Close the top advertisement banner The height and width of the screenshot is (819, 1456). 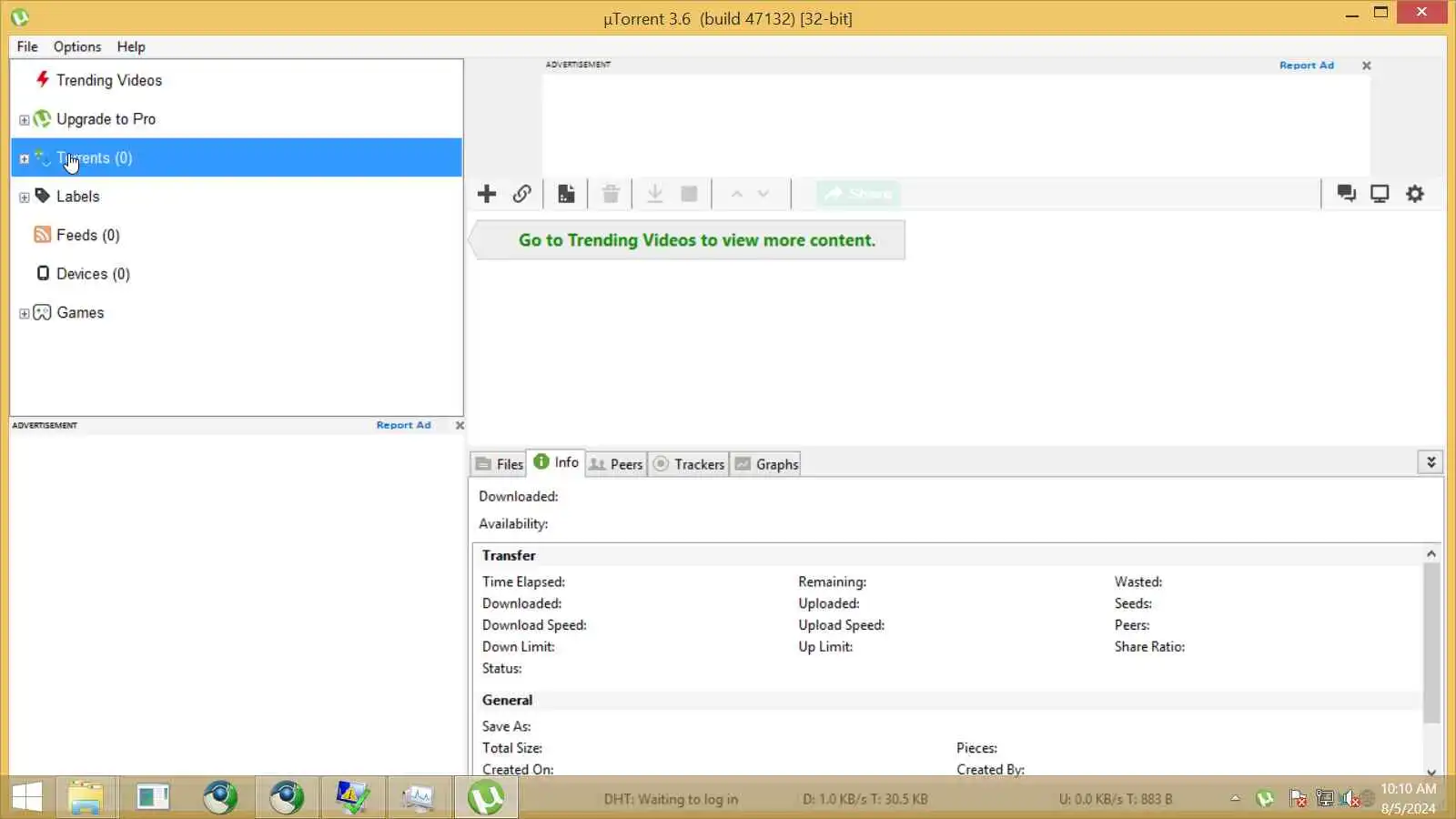[1366, 66]
